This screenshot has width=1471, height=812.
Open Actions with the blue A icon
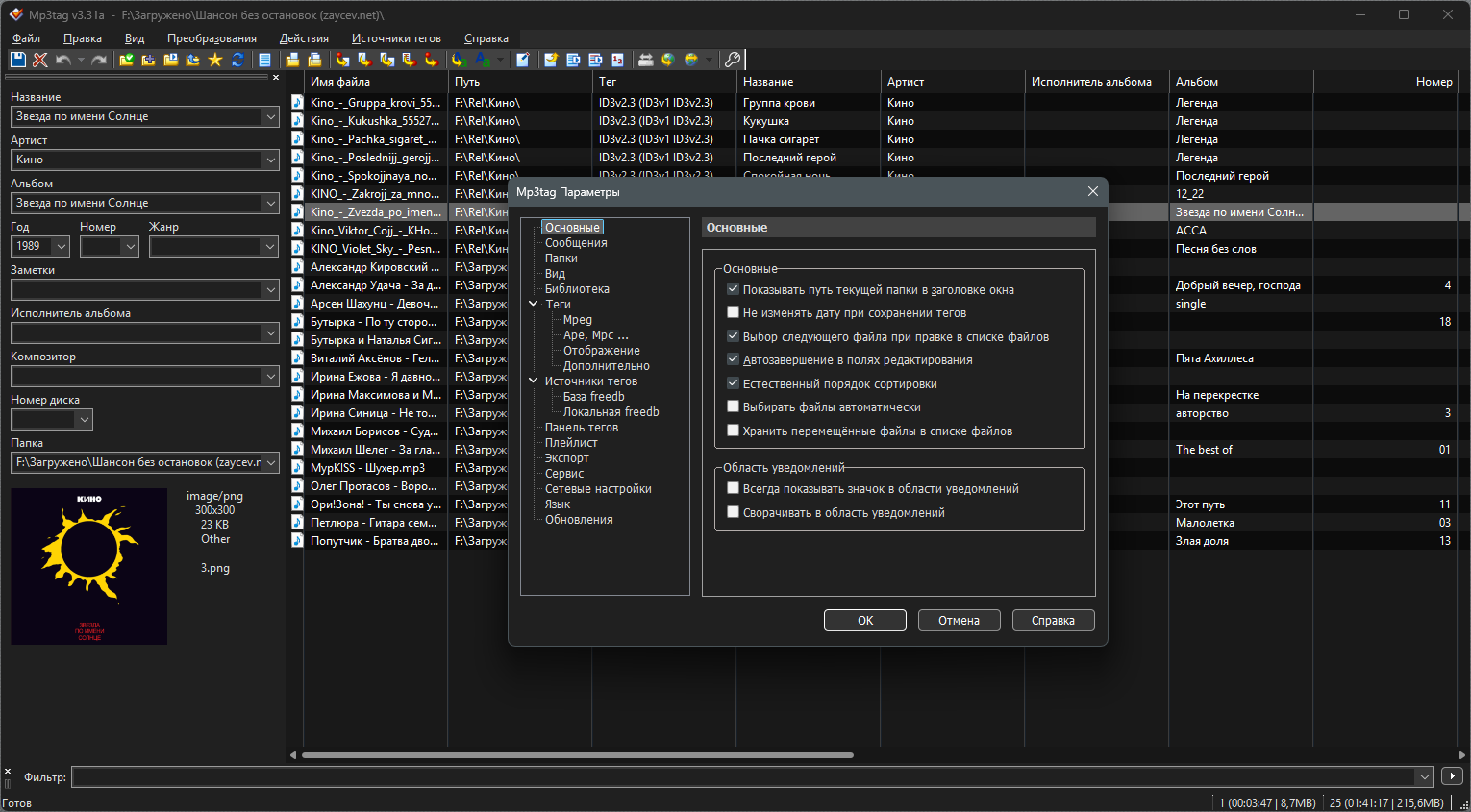[x=460, y=60]
